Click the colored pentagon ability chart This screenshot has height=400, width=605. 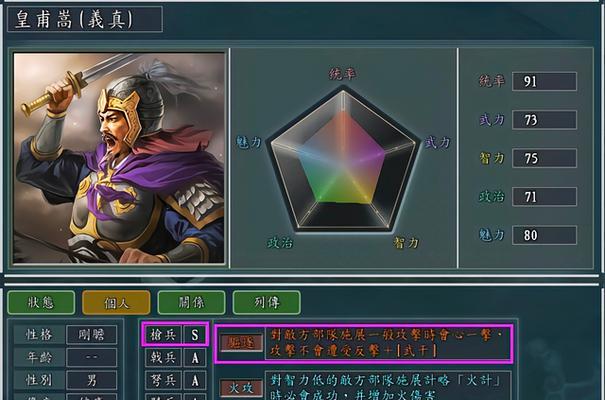coord(343,160)
